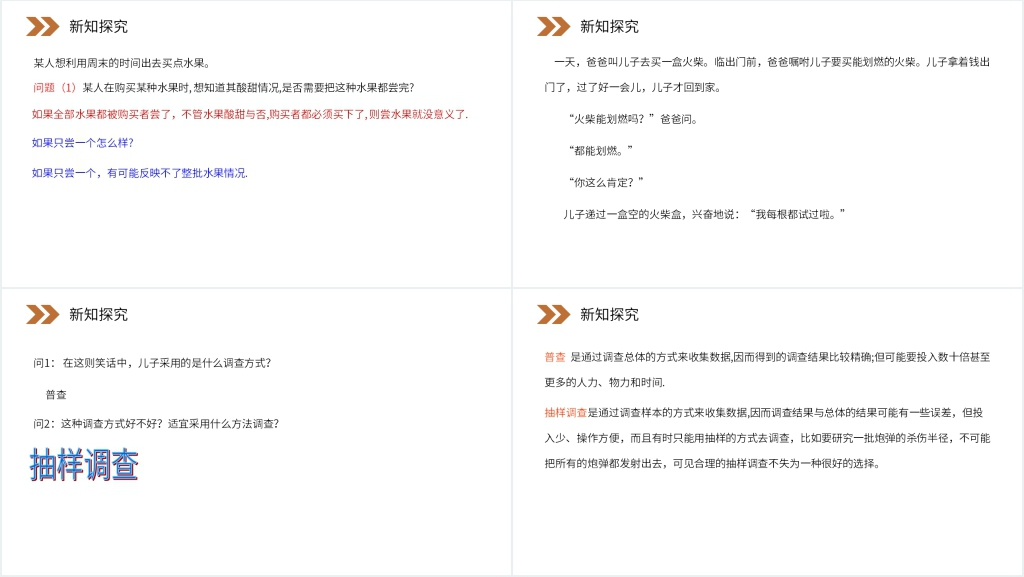This screenshot has height=577, width=1024.
Task: Click question '问1：在这则笑话中，儿子采用的是什么调查方式?'
Action: click(152, 363)
